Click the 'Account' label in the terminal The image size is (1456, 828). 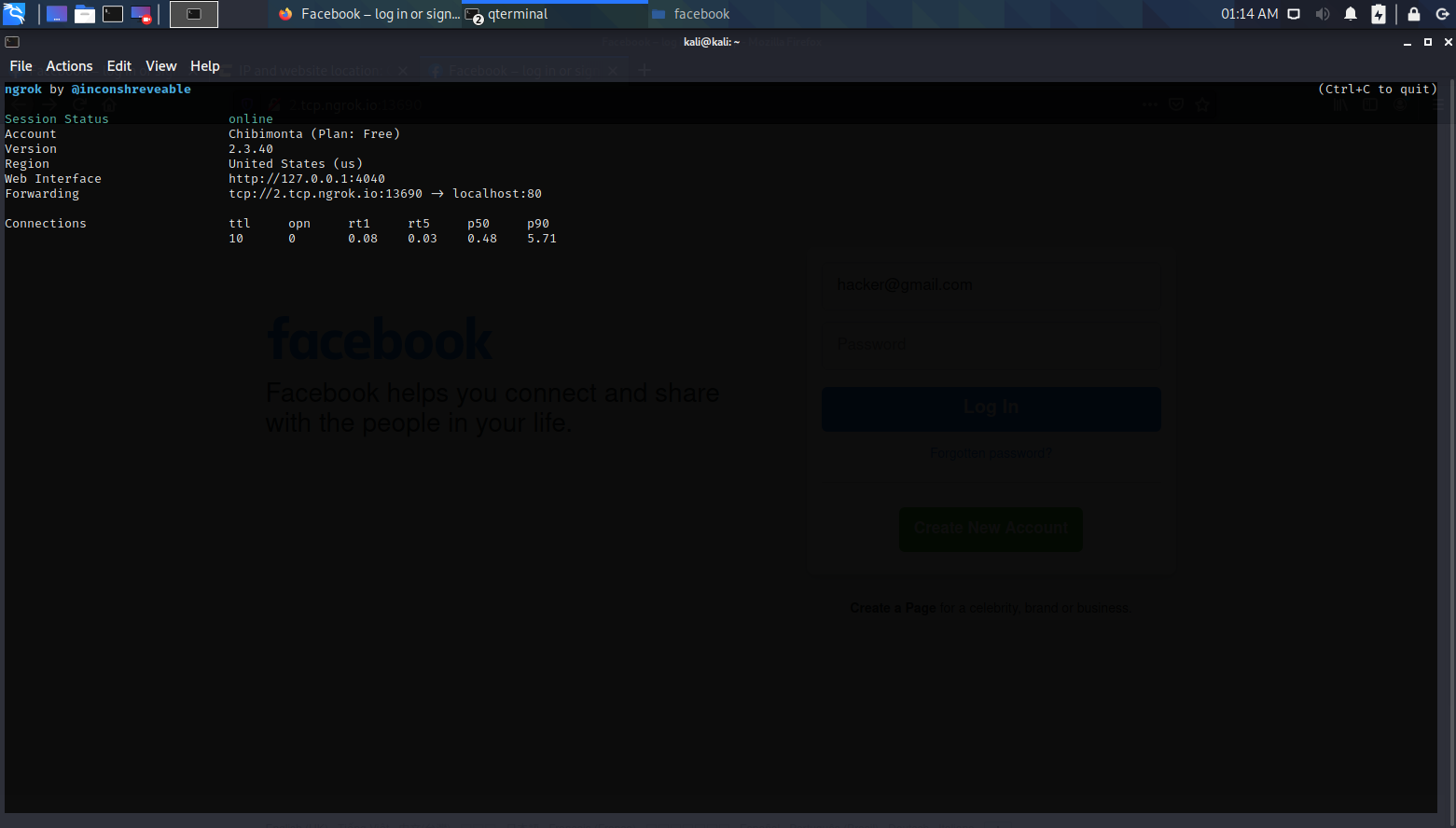click(x=31, y=134)
